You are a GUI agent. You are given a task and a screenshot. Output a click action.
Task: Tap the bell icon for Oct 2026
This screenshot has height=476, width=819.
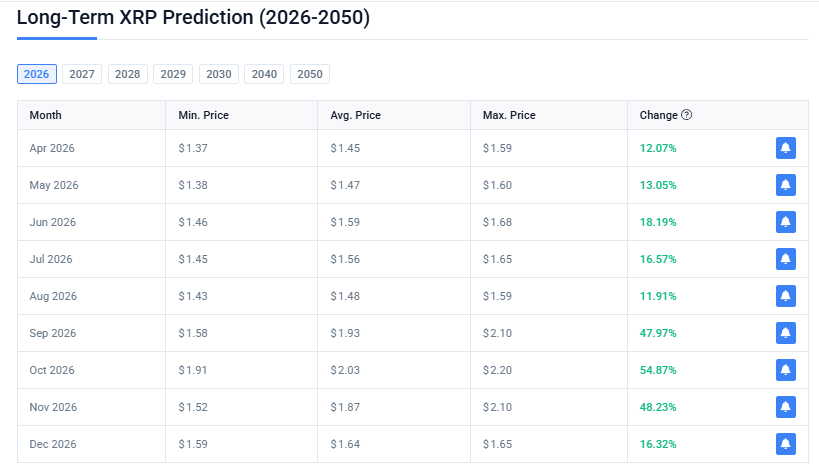coord(785,370)
